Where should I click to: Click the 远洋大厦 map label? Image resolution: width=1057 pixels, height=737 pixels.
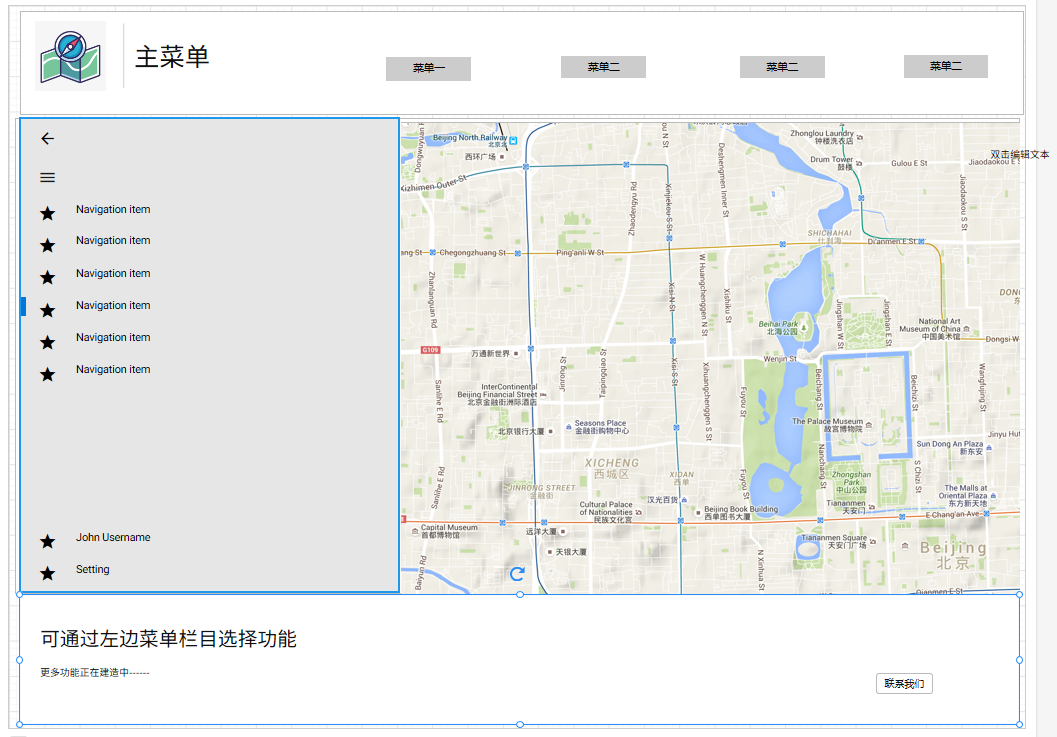(541, 531)
